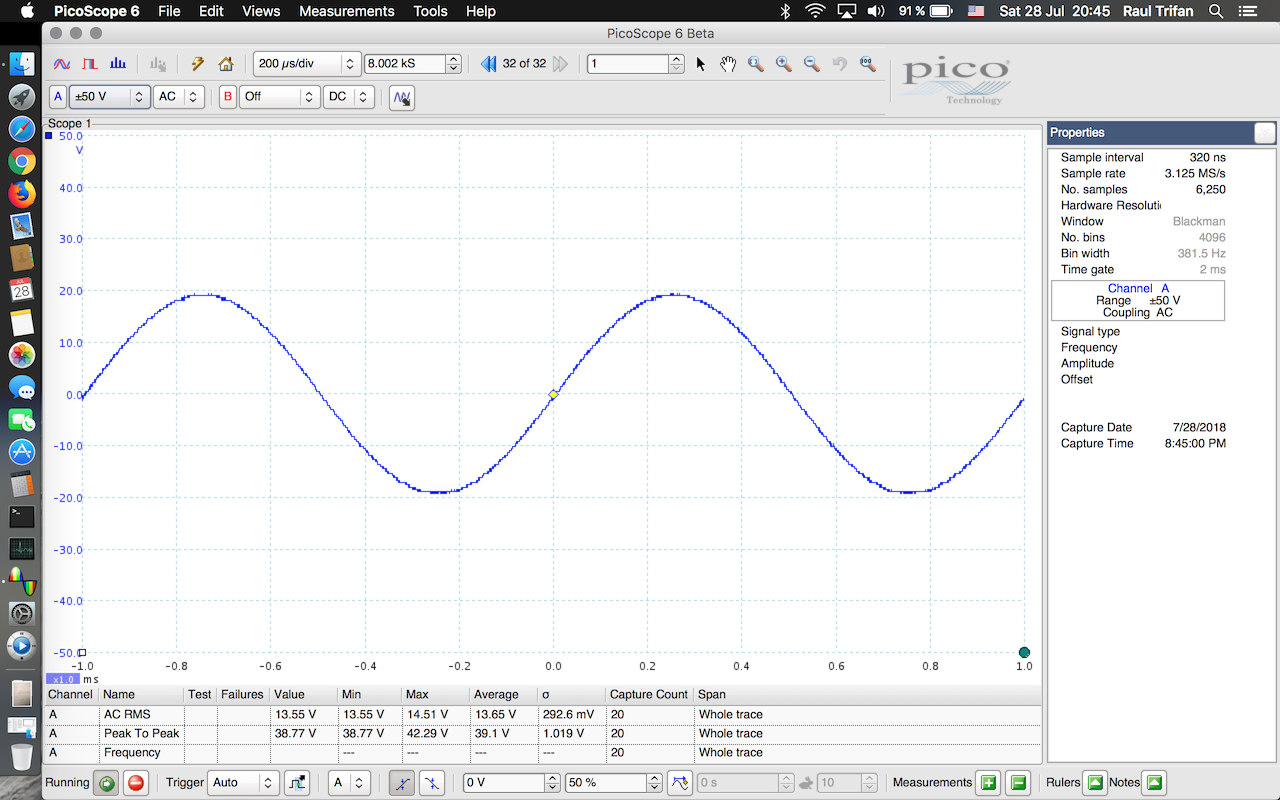Click the Scope 1 view tab

(70, 123)
